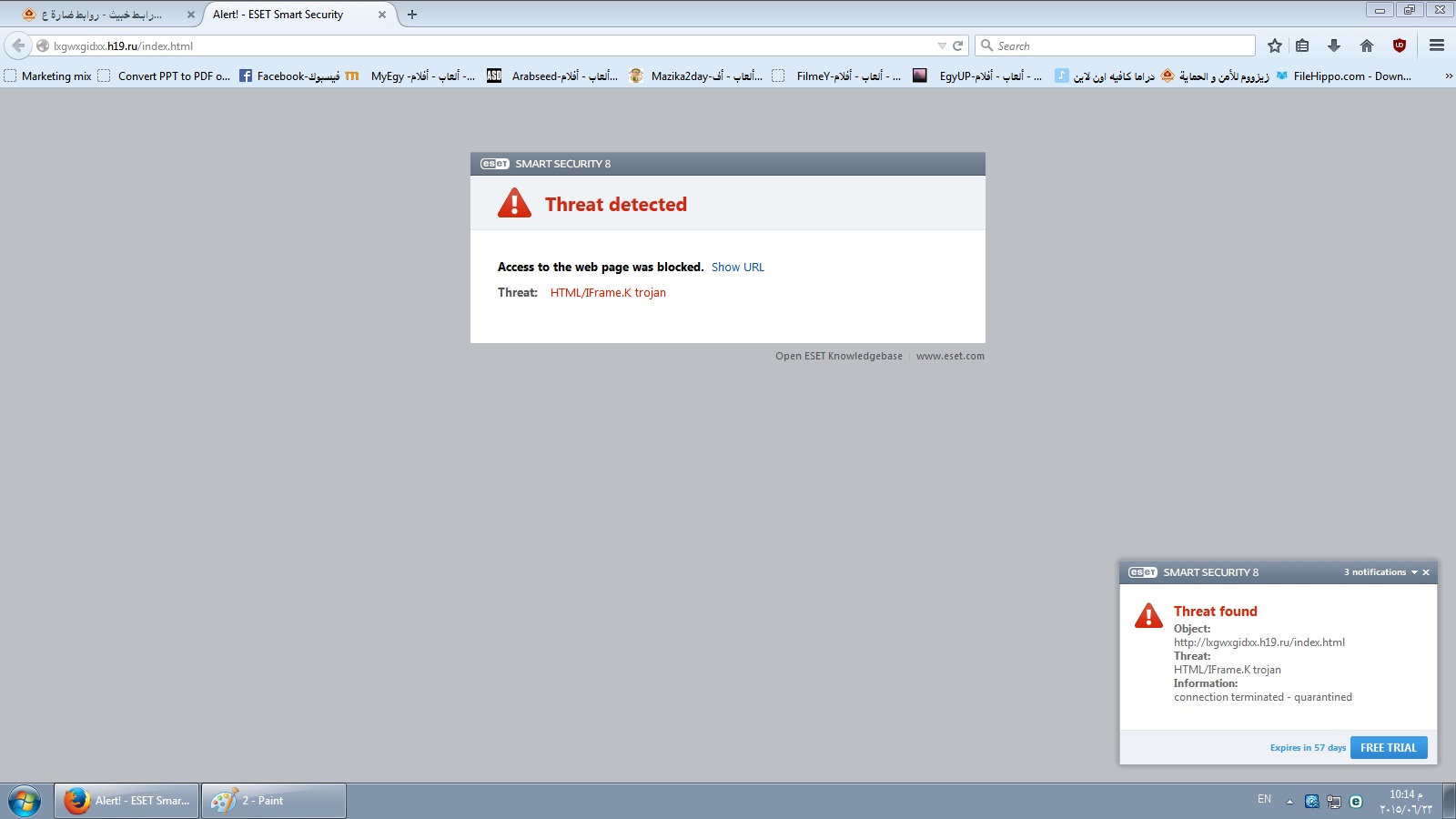Open the uBlock Origin shield icon

coord(1400,45)
